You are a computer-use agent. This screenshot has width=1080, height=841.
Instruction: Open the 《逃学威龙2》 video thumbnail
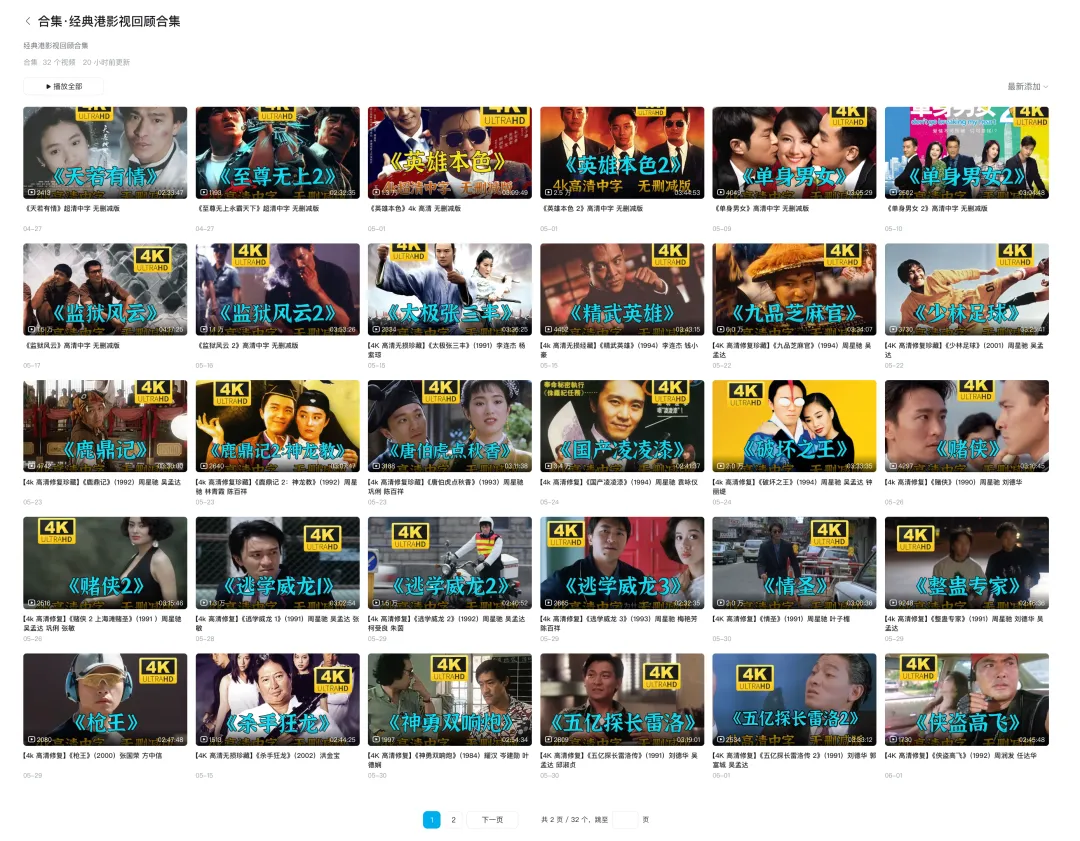pos(450,563)
